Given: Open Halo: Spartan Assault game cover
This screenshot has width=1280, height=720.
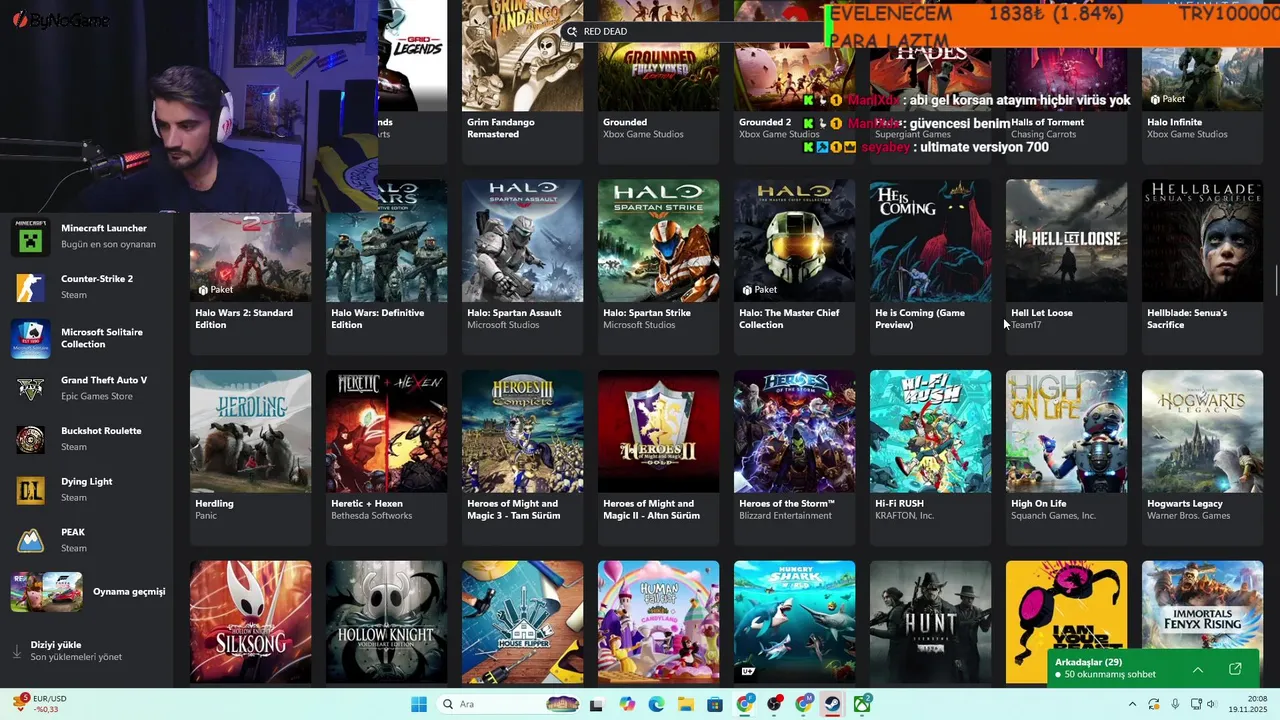Looking at the screenshot, I should [x=522, y=241].
